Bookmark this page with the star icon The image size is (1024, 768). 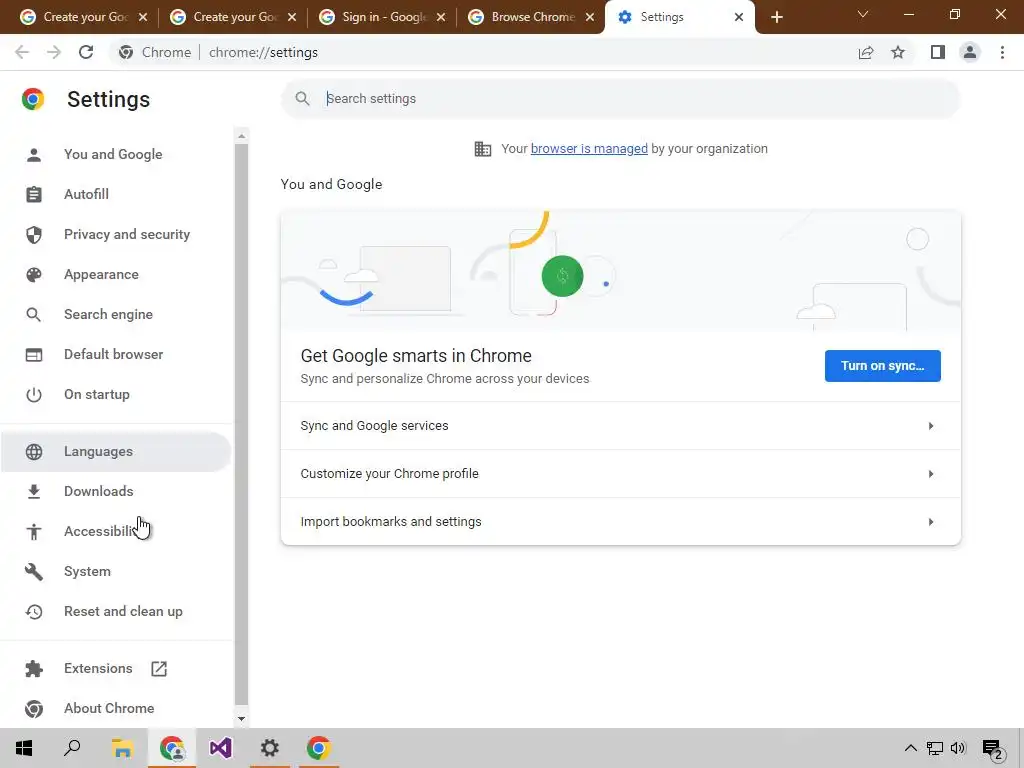898,52
